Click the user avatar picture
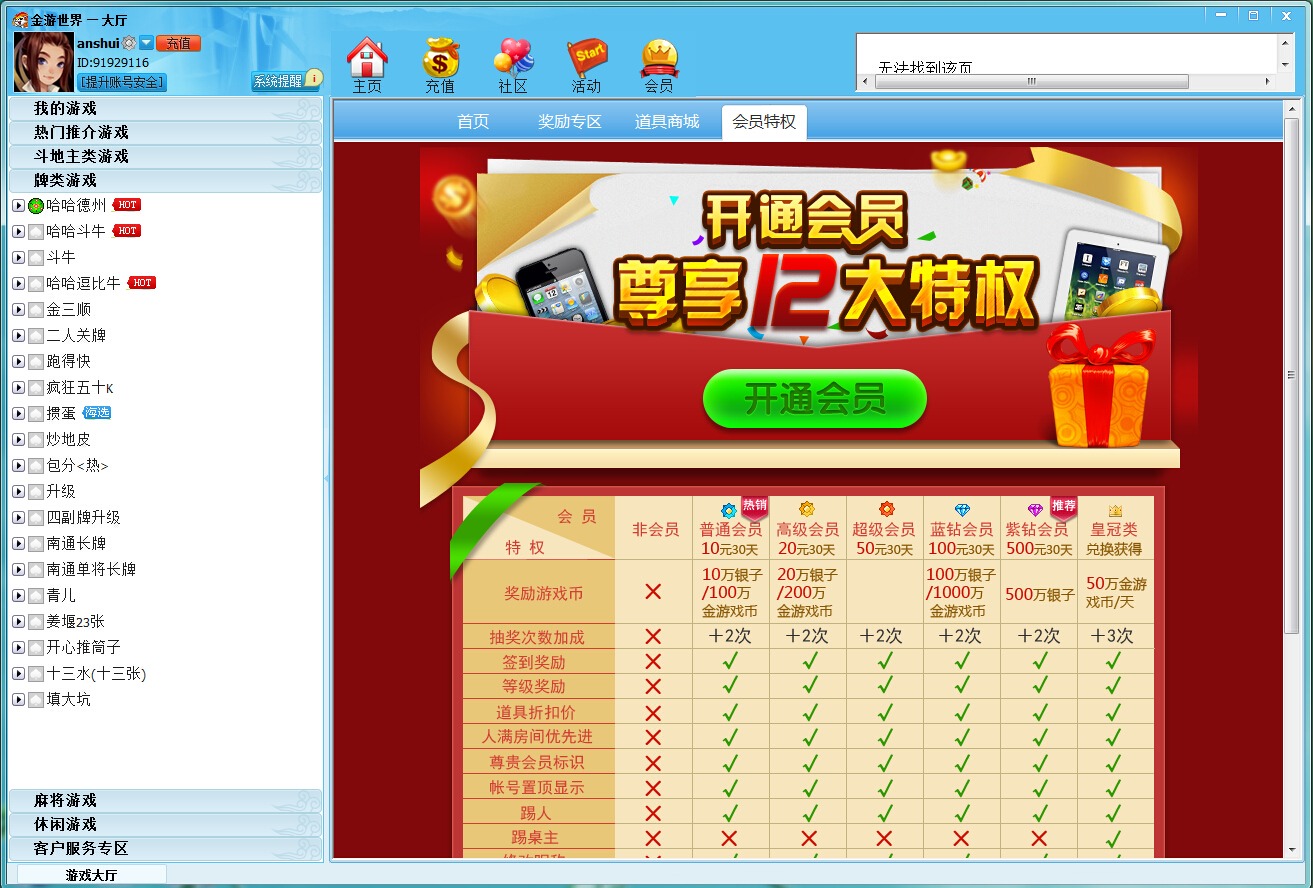 pyautogui.click(x=43, y=62)
